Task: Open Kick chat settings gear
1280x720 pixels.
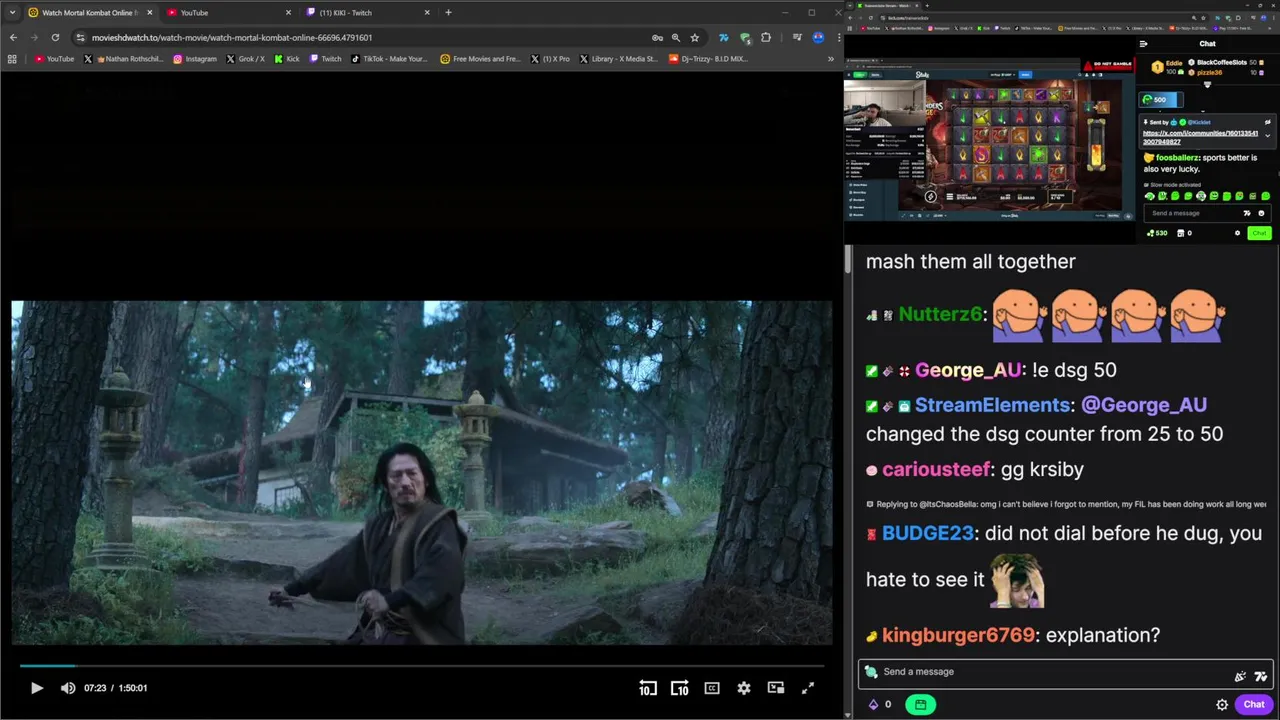Action: coord(1237,233)
